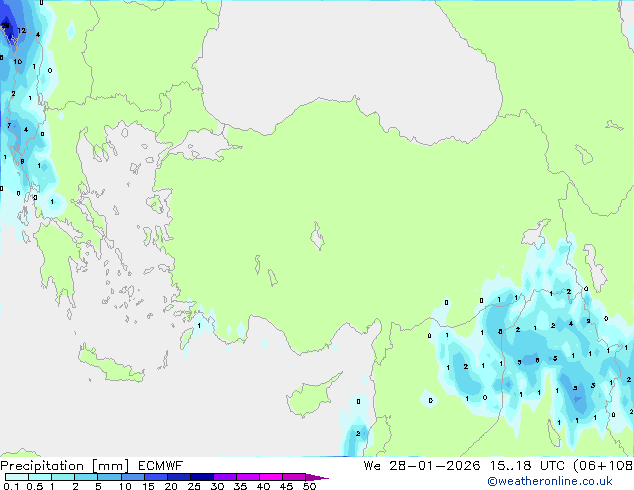Screen dimensions: 634x490
Task: Click the legend label '35'
Action: coord(240,486)
